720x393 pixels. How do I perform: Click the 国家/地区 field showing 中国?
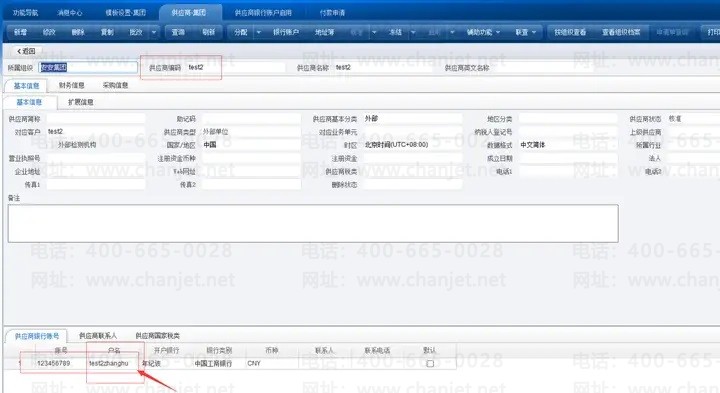click(x=251, y=145)
